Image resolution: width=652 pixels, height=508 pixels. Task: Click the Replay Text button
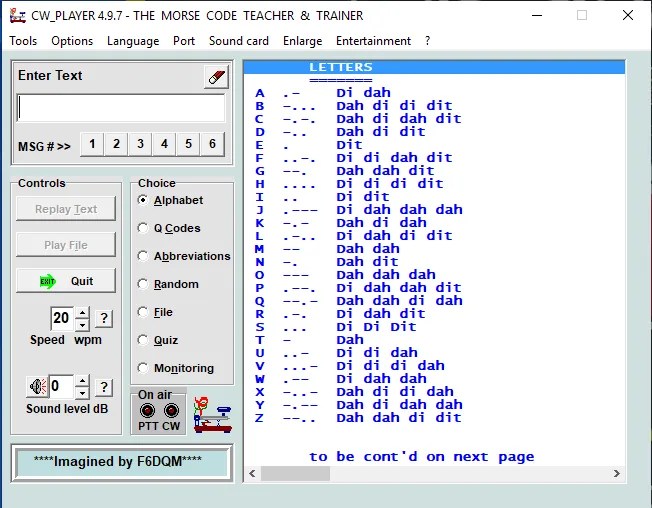coord(66,209)
